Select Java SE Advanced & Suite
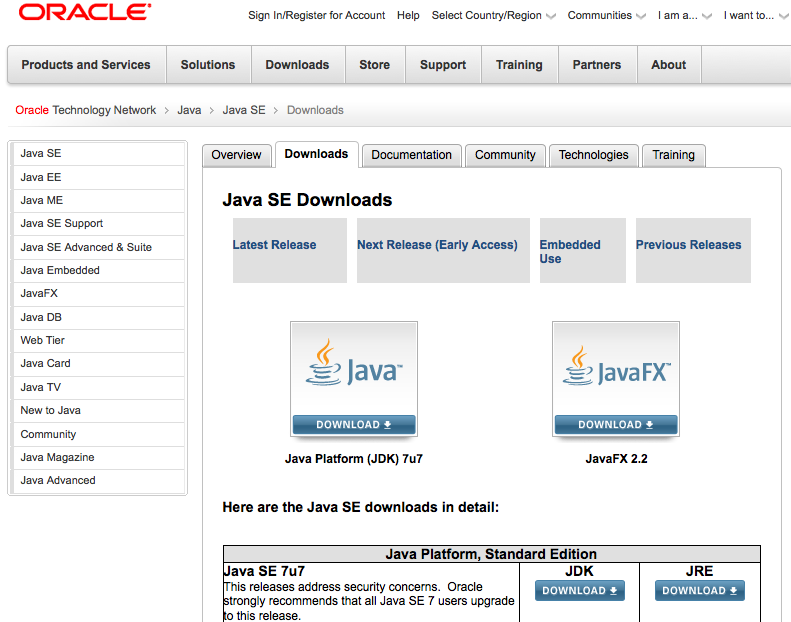 98,247
